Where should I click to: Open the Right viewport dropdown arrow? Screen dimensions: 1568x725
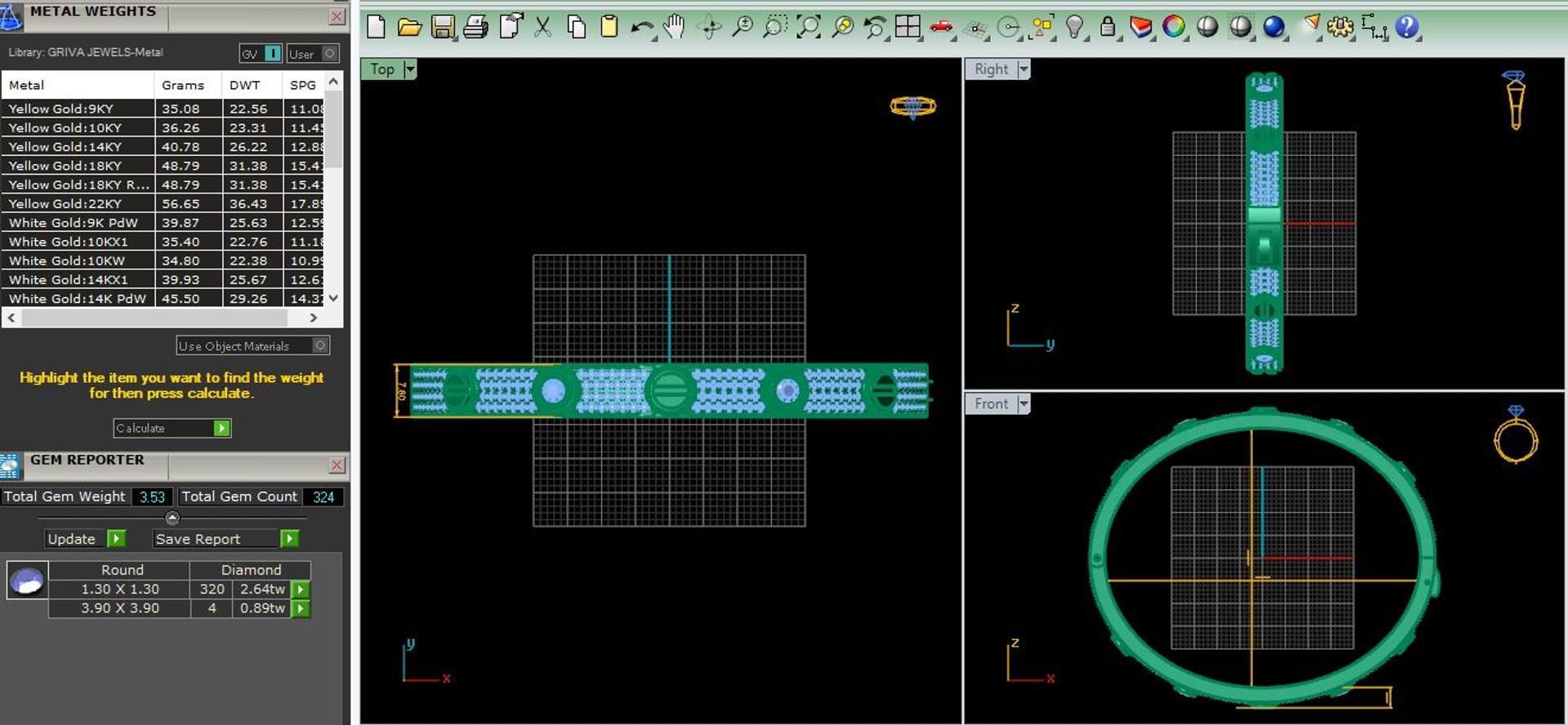pos(1023,69)
